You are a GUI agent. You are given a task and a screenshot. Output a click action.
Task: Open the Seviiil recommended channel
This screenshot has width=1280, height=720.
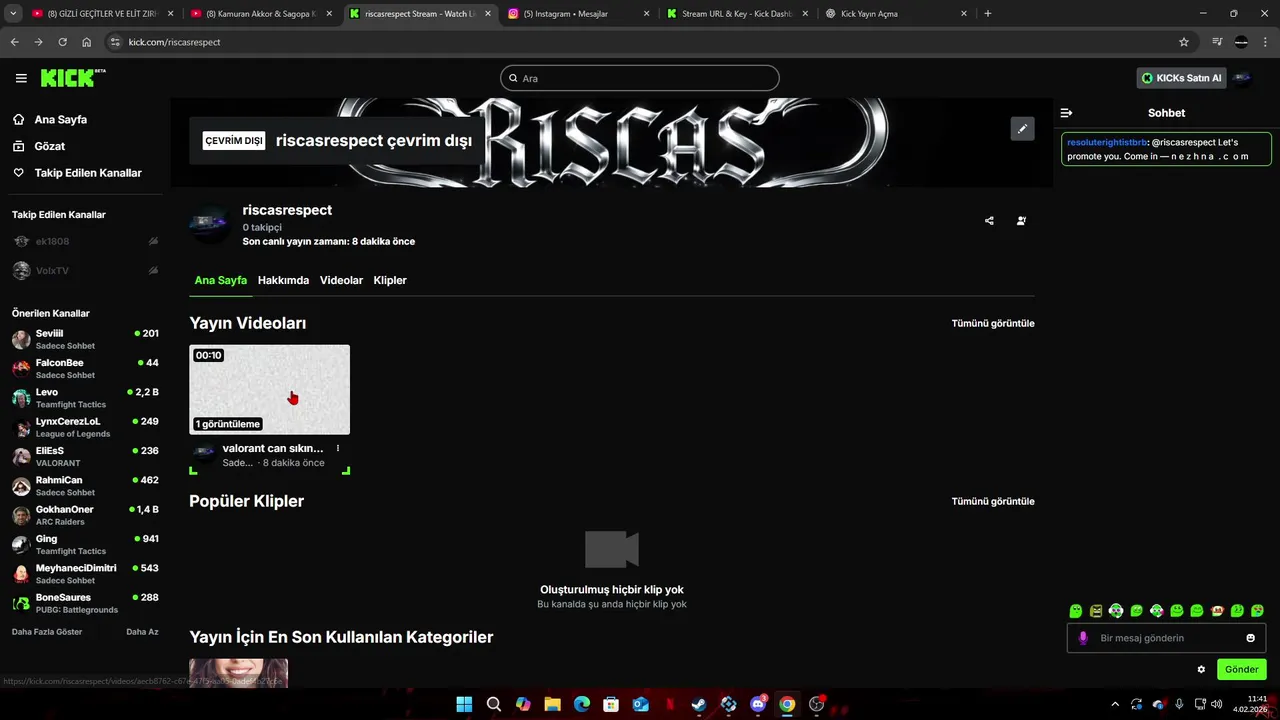point(85,339)
